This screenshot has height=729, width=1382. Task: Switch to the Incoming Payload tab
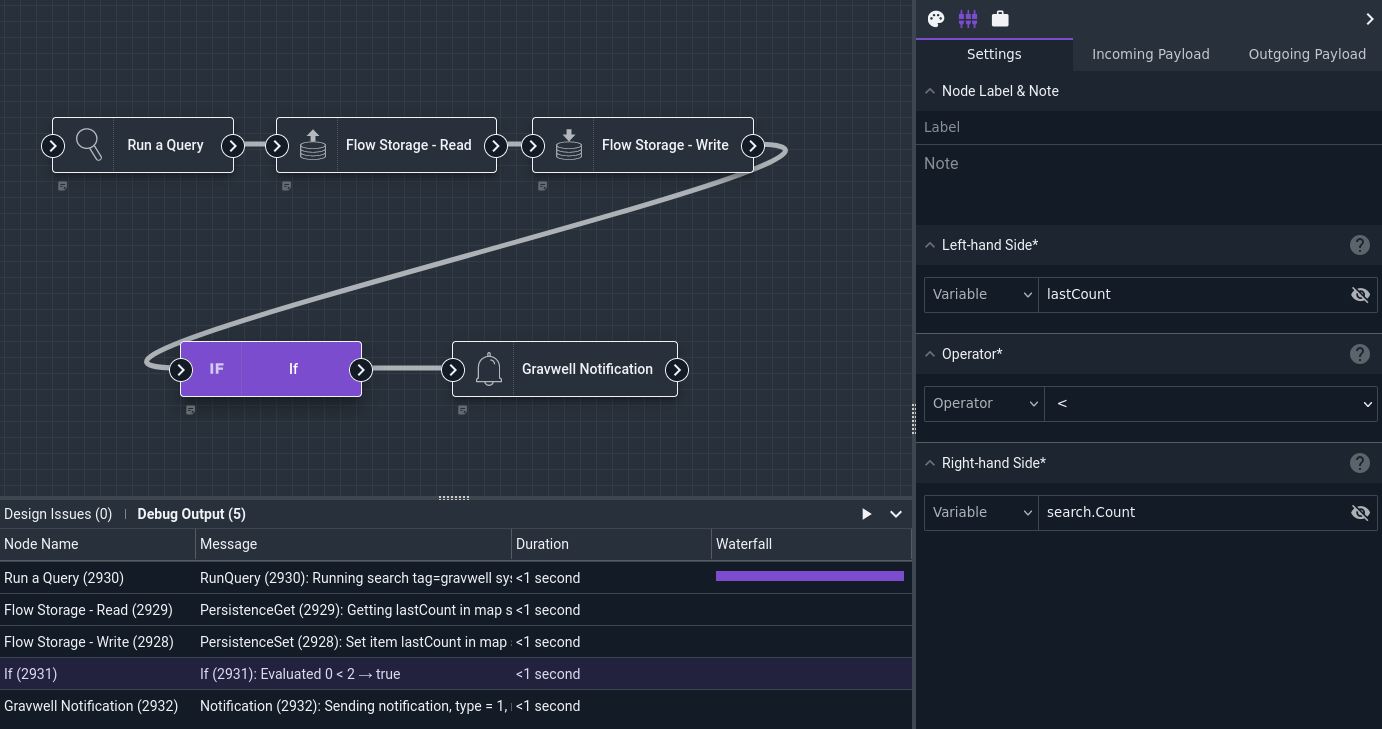(x=1151, y=54)
